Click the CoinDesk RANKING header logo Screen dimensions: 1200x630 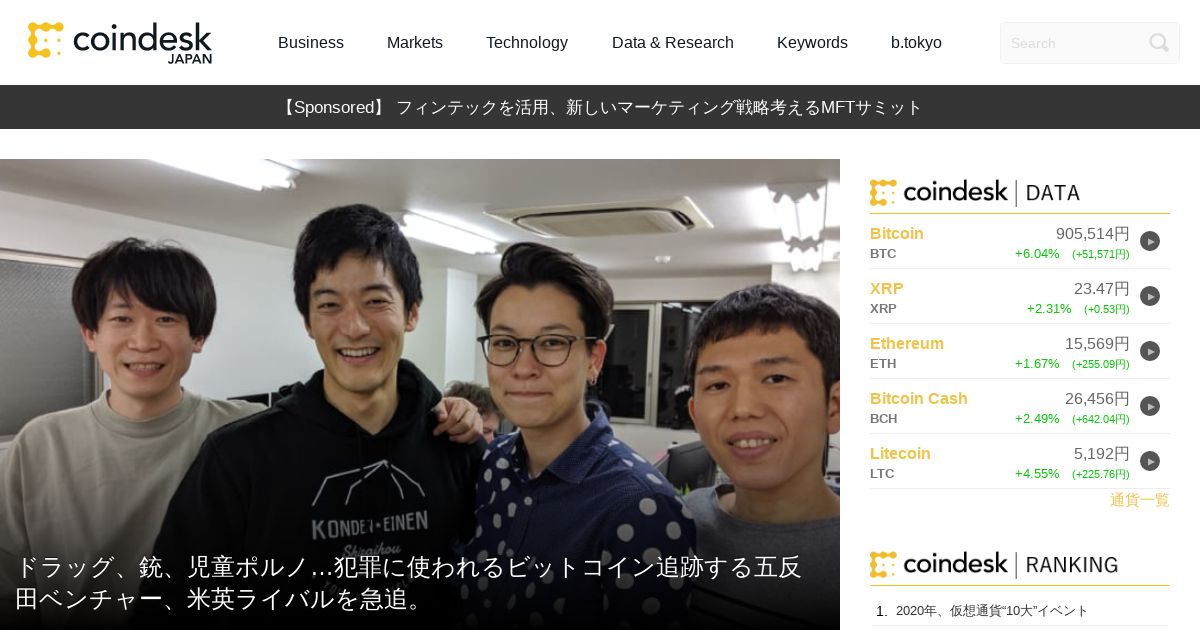994,564
